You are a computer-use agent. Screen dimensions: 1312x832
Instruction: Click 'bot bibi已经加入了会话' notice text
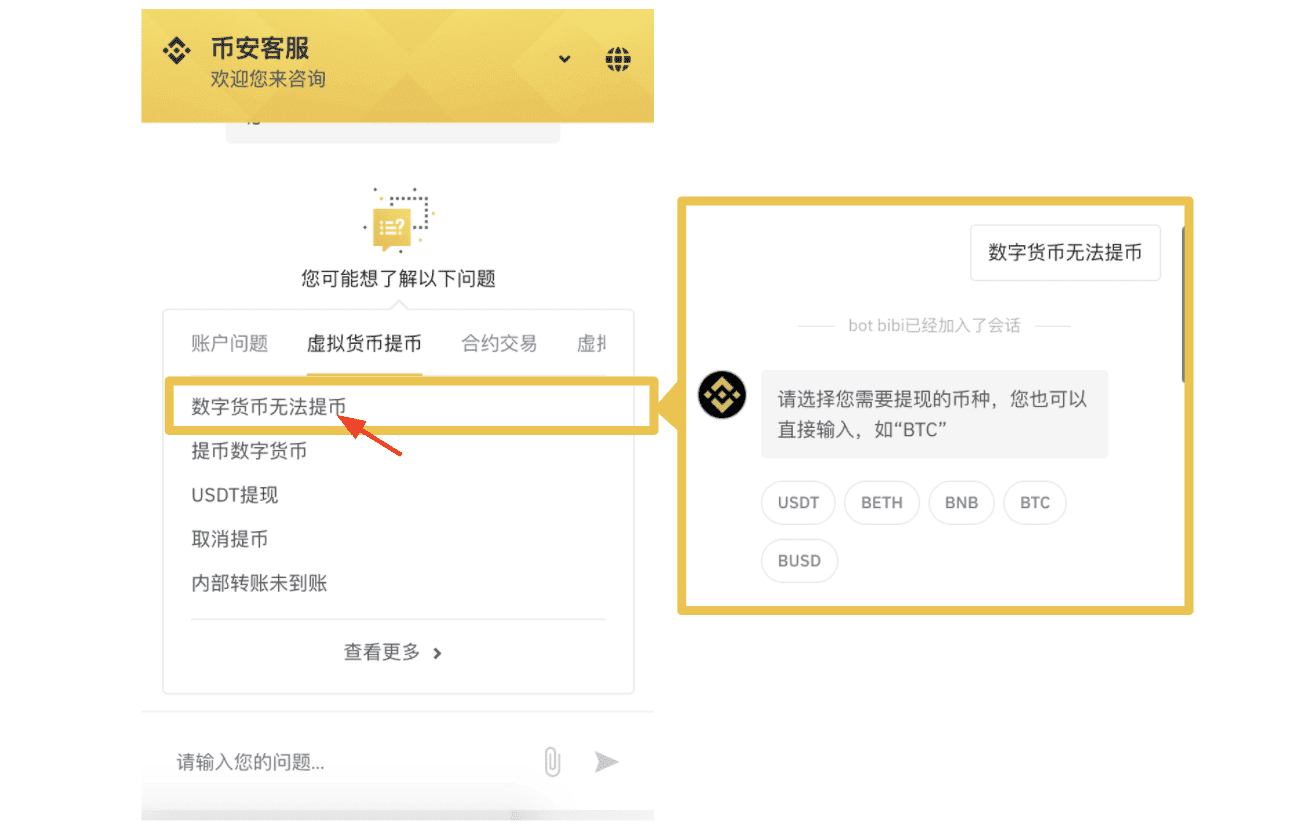tap(934, 326)
